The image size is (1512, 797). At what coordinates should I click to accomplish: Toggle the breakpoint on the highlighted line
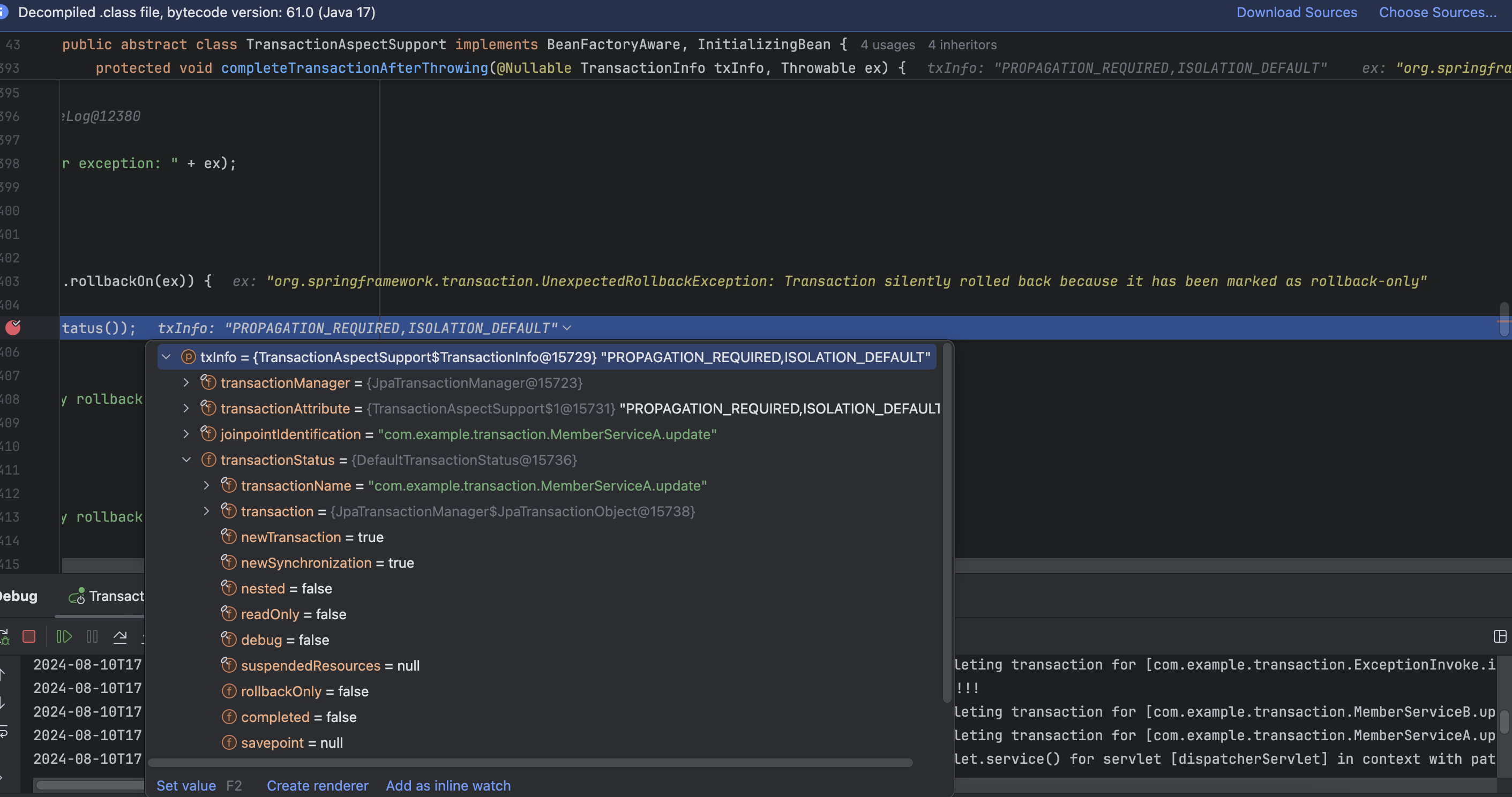pyautogui.click(x=13, y=327)
